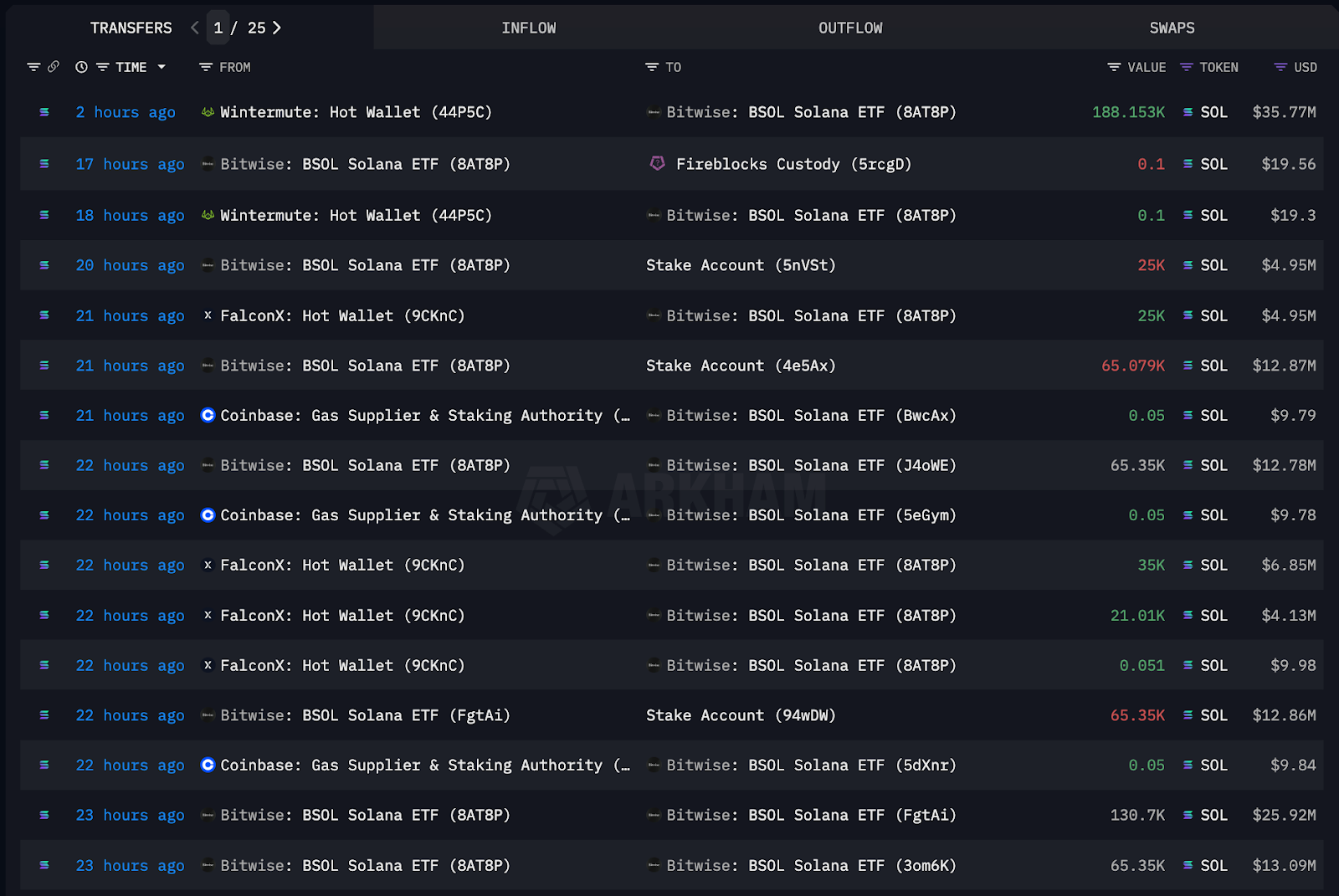The image size is (1339, 896).
Task: Select the $13.09M USD amount
Action: click(x=1284, y=865)
